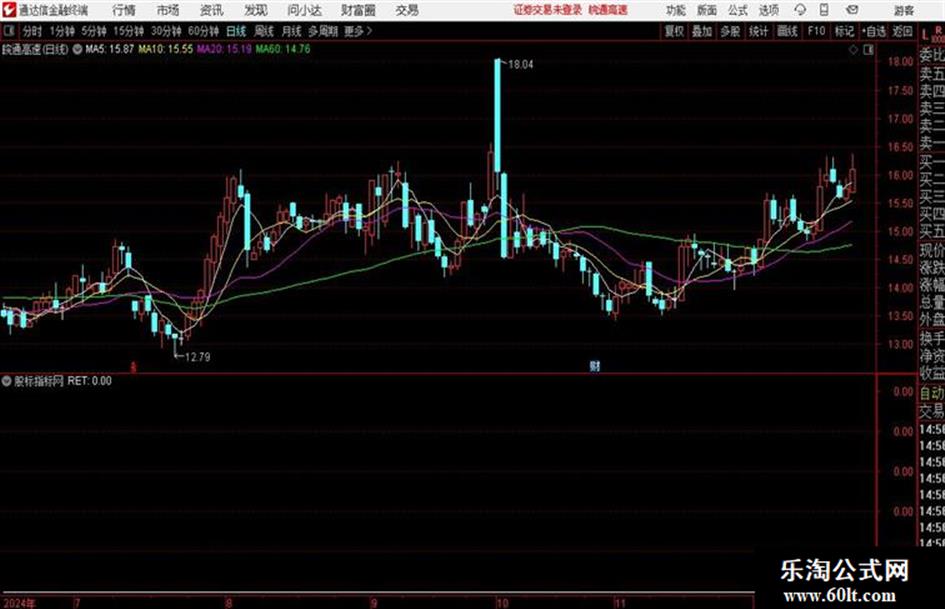This screenshot has height=609, width=945.
Task: Click the 12.79 low price label
Action: pyautogui.click(x=198, y=357)
